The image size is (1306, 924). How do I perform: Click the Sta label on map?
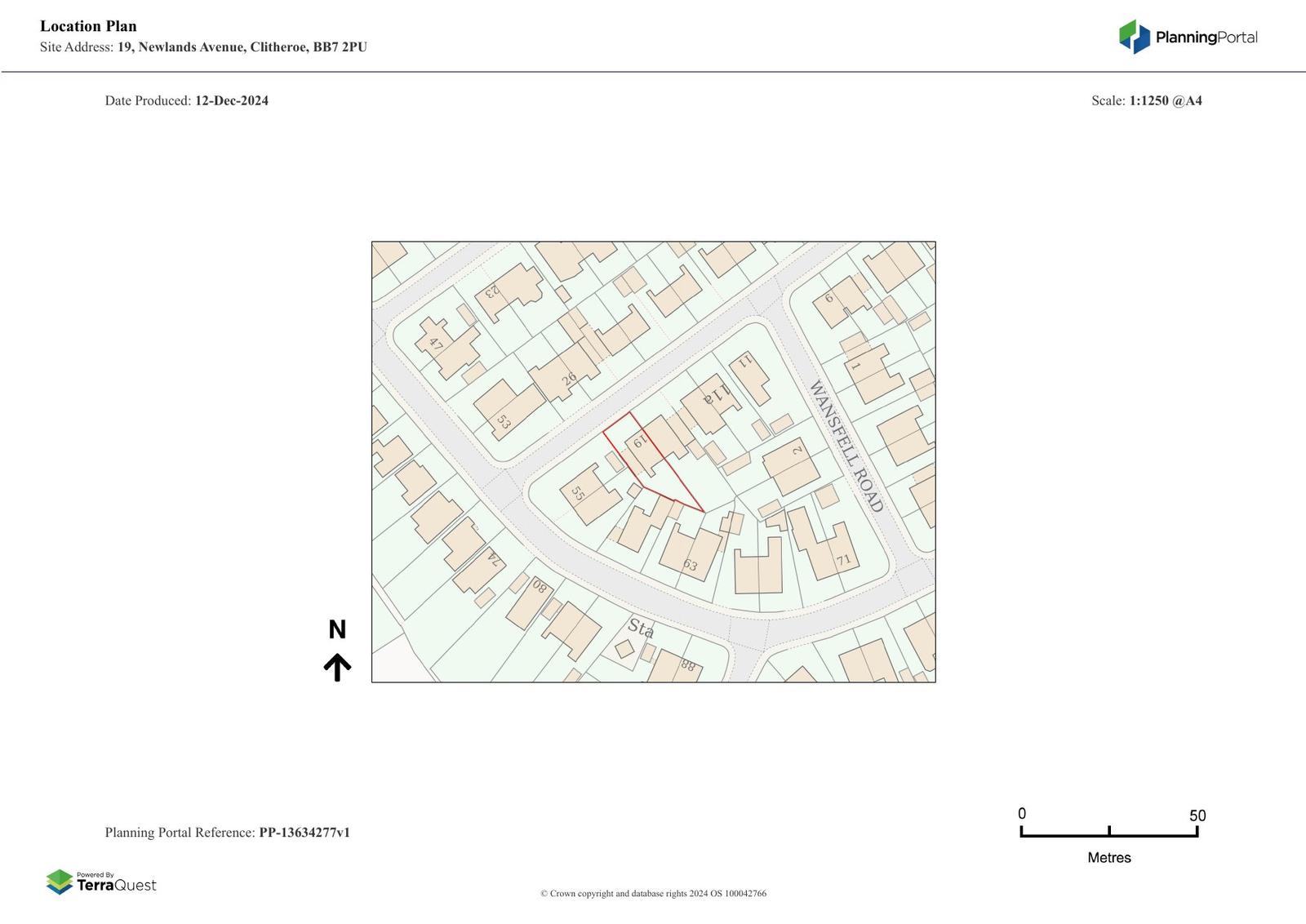(x=641, y=629)
